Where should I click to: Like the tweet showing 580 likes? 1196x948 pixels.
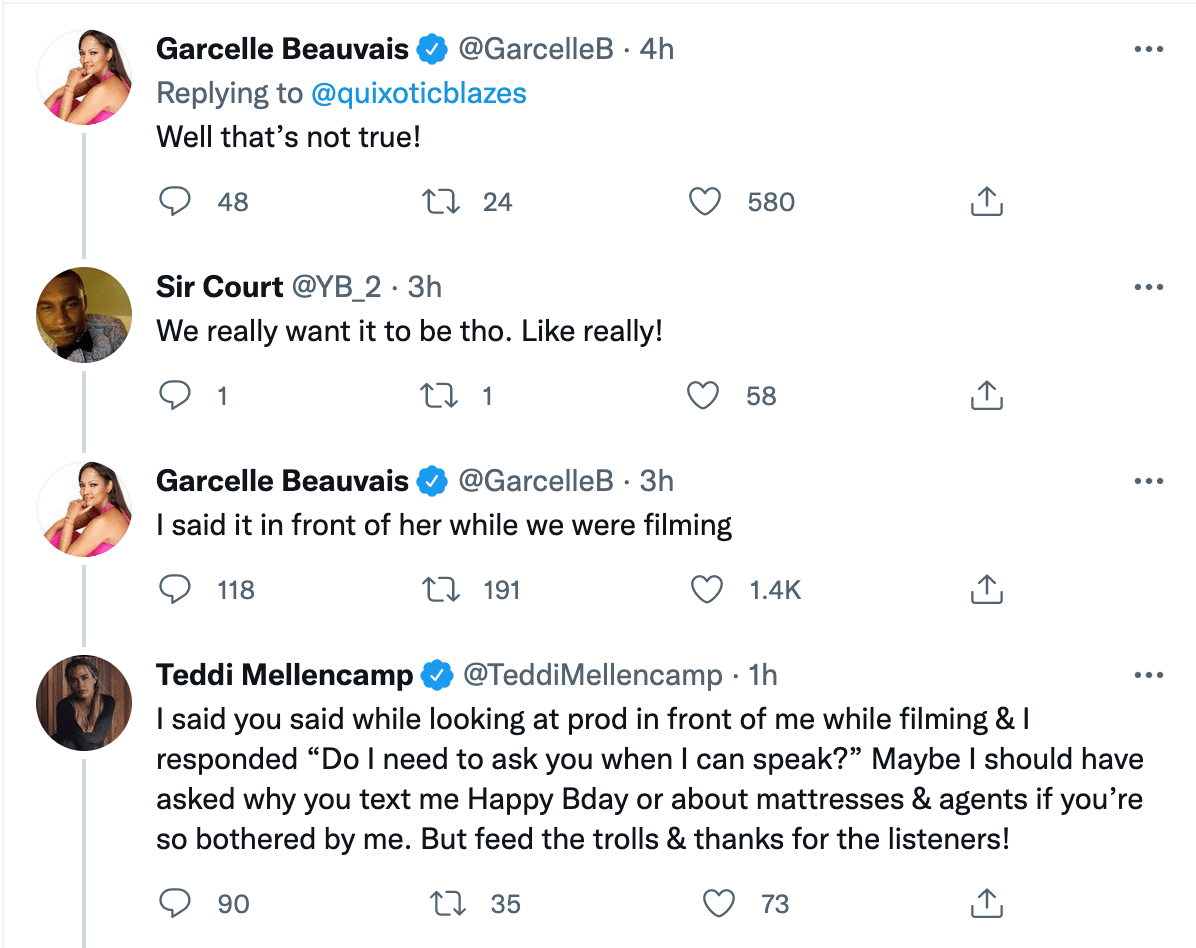pos(705,201)
